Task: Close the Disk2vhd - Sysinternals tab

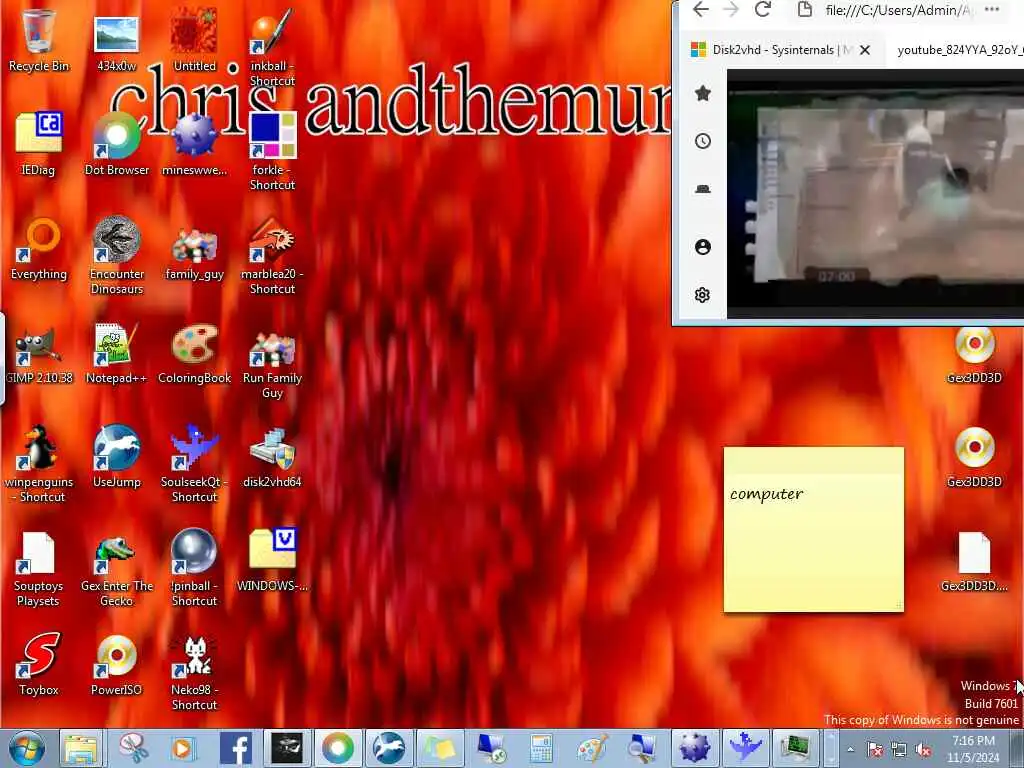Action: pyautogui.click(x=865, y=50)
